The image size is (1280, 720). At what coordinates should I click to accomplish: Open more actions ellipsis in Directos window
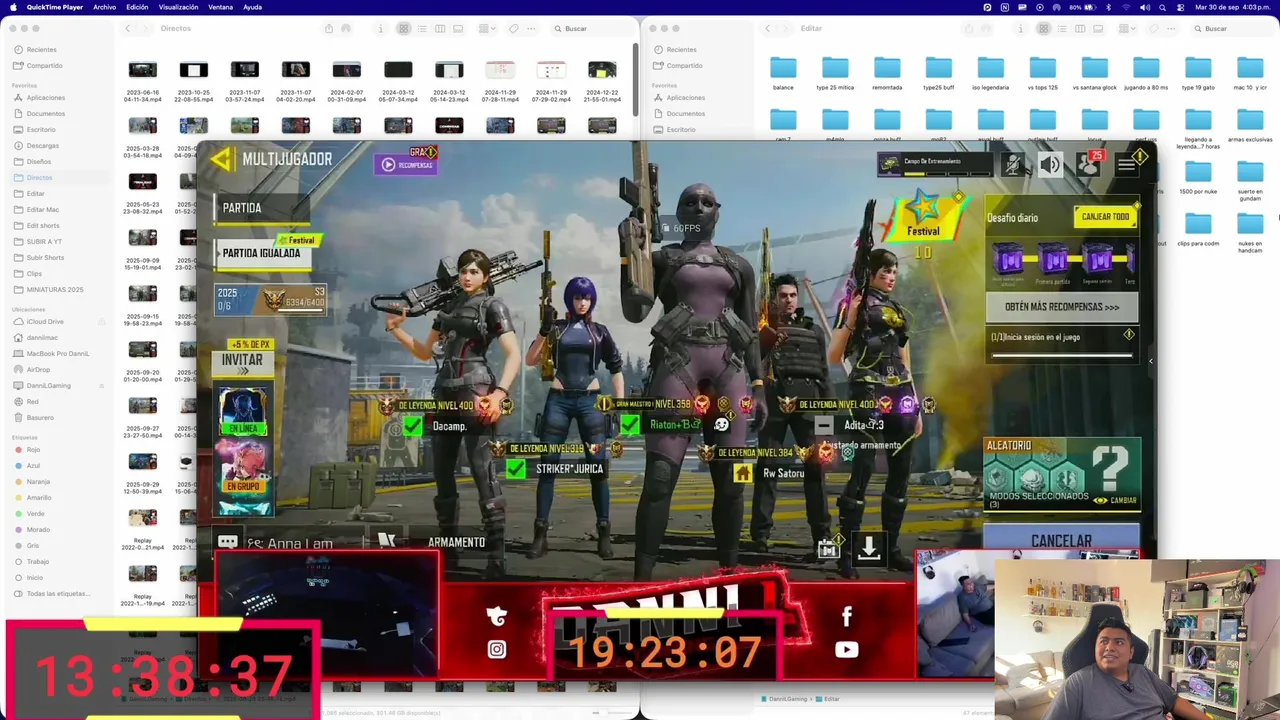coord(531,28)
